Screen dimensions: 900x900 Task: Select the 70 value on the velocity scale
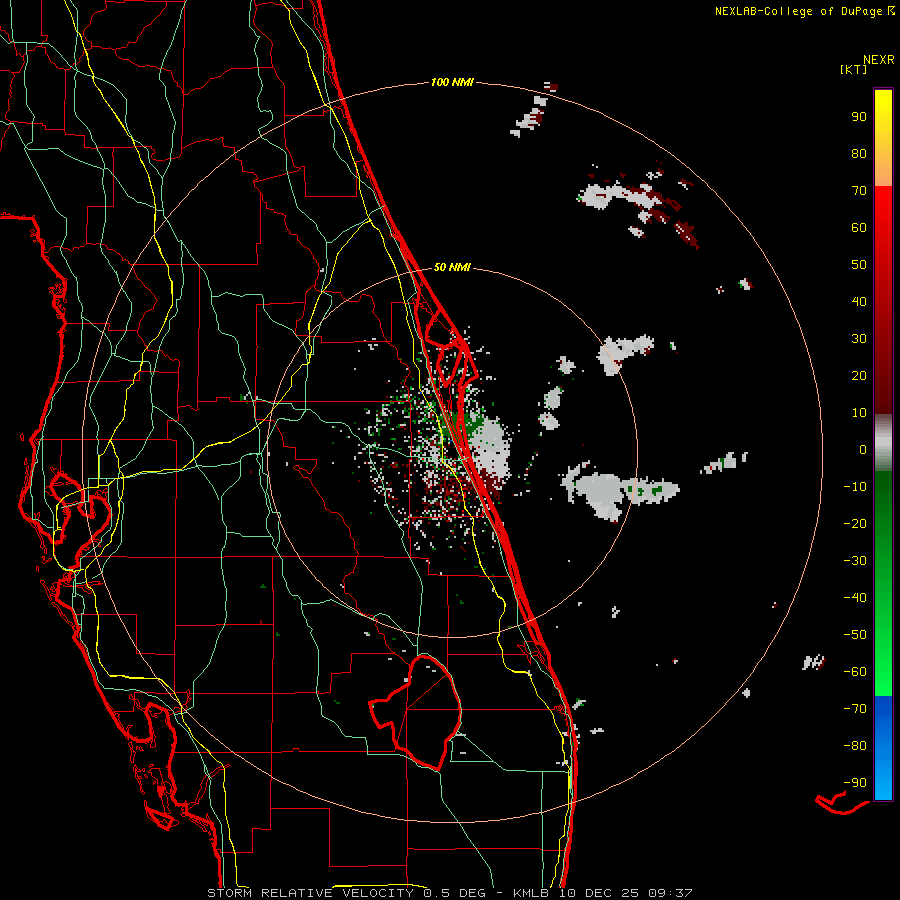[859, 191]
